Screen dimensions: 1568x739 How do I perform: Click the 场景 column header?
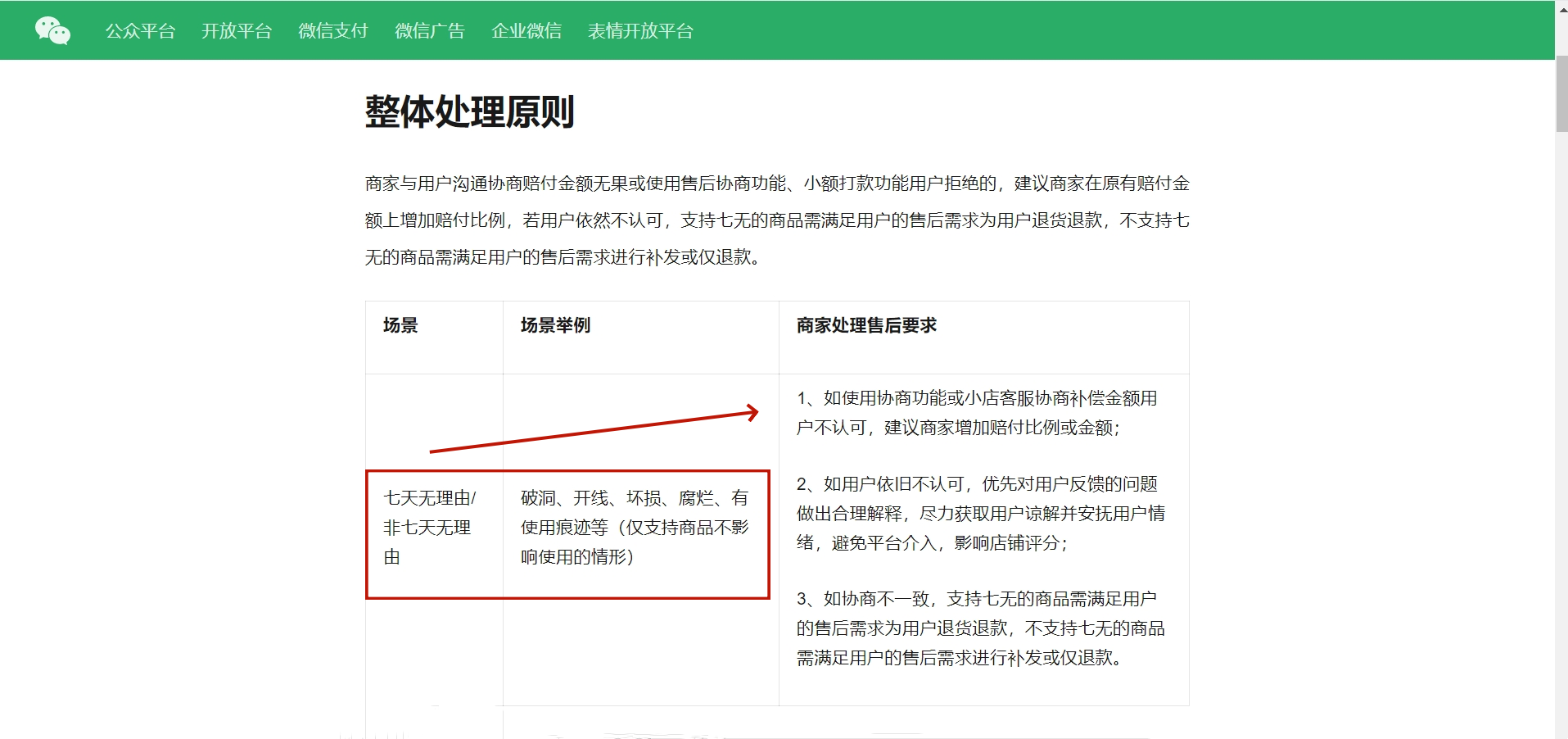tap(400, 325)
